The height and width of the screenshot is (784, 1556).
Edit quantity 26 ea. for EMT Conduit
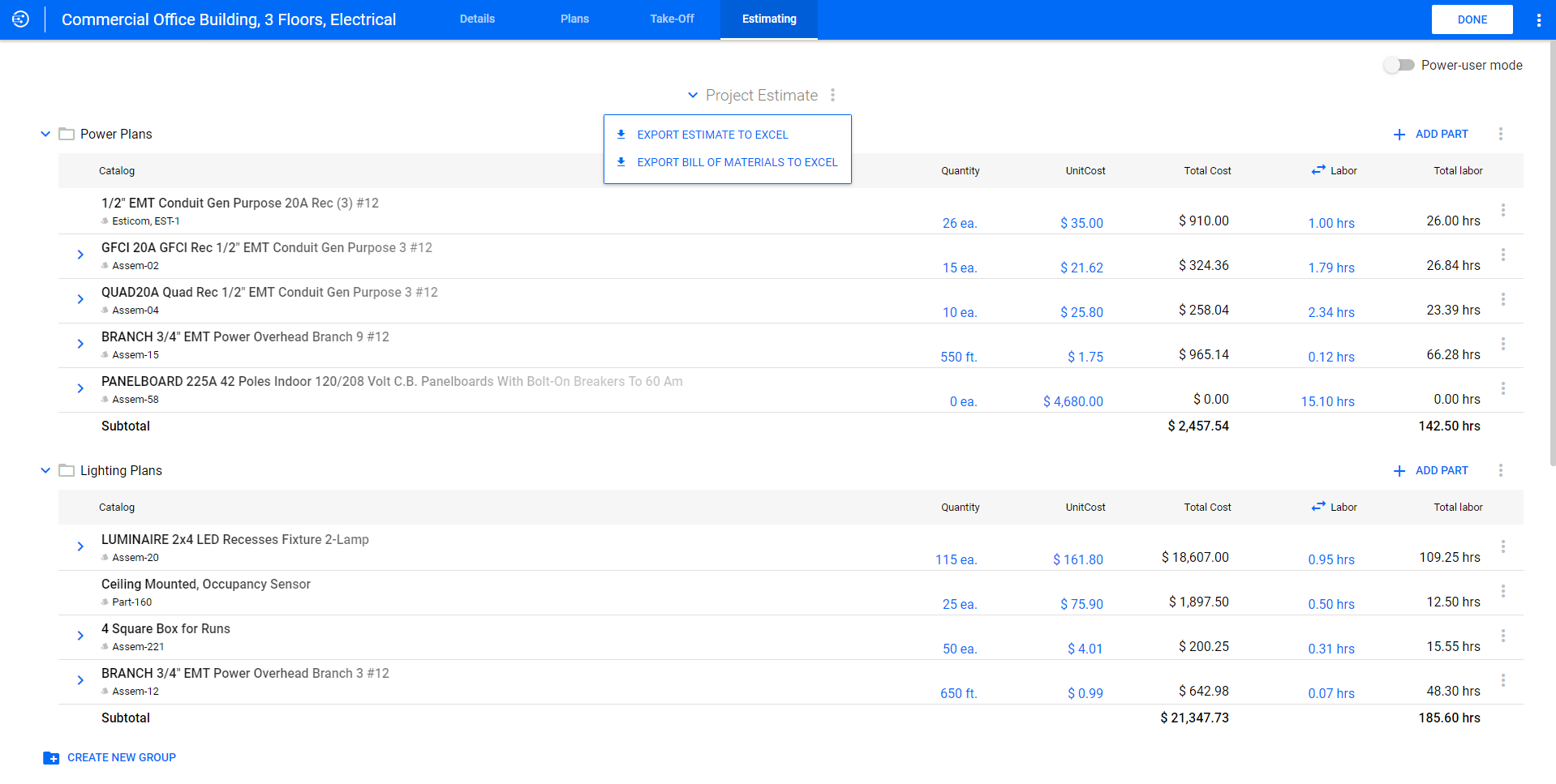coord(960,223)
